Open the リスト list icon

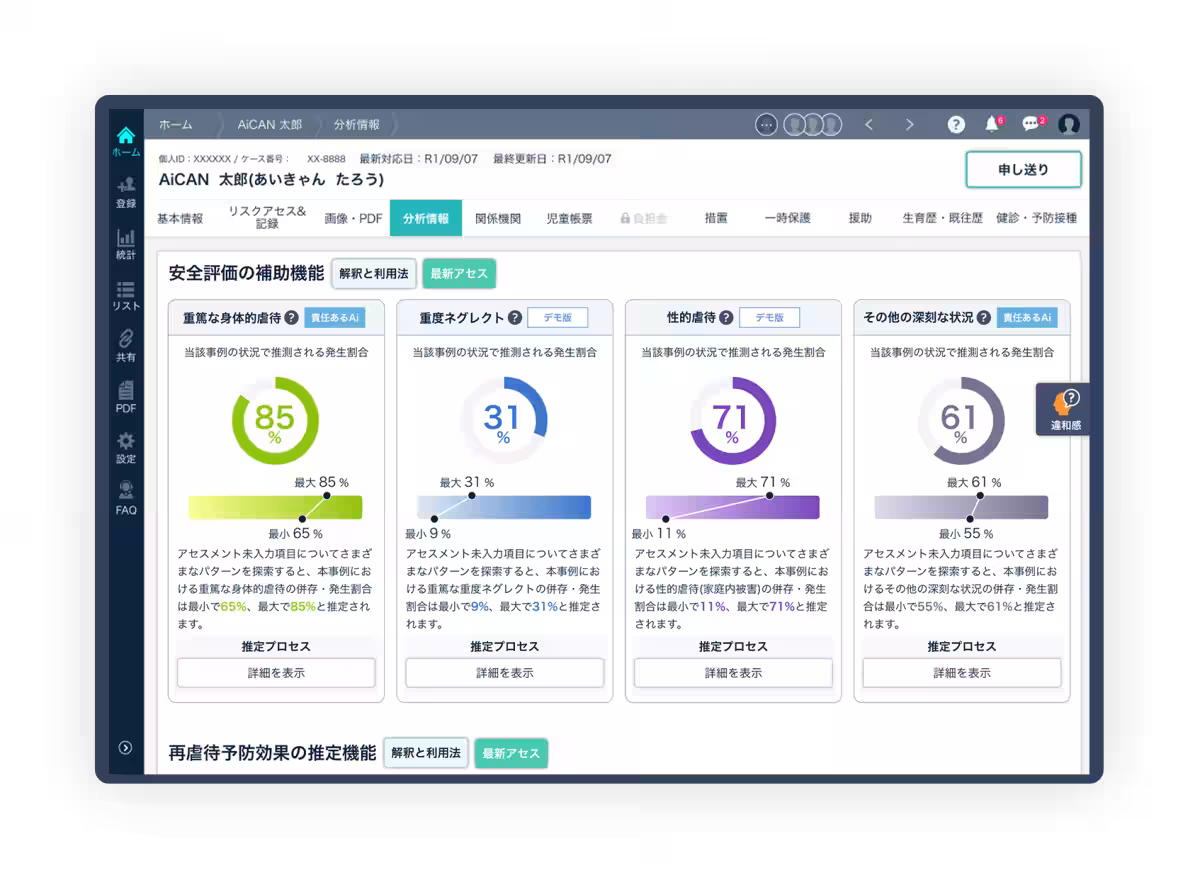pyautogui.click(x=126, y=290)
